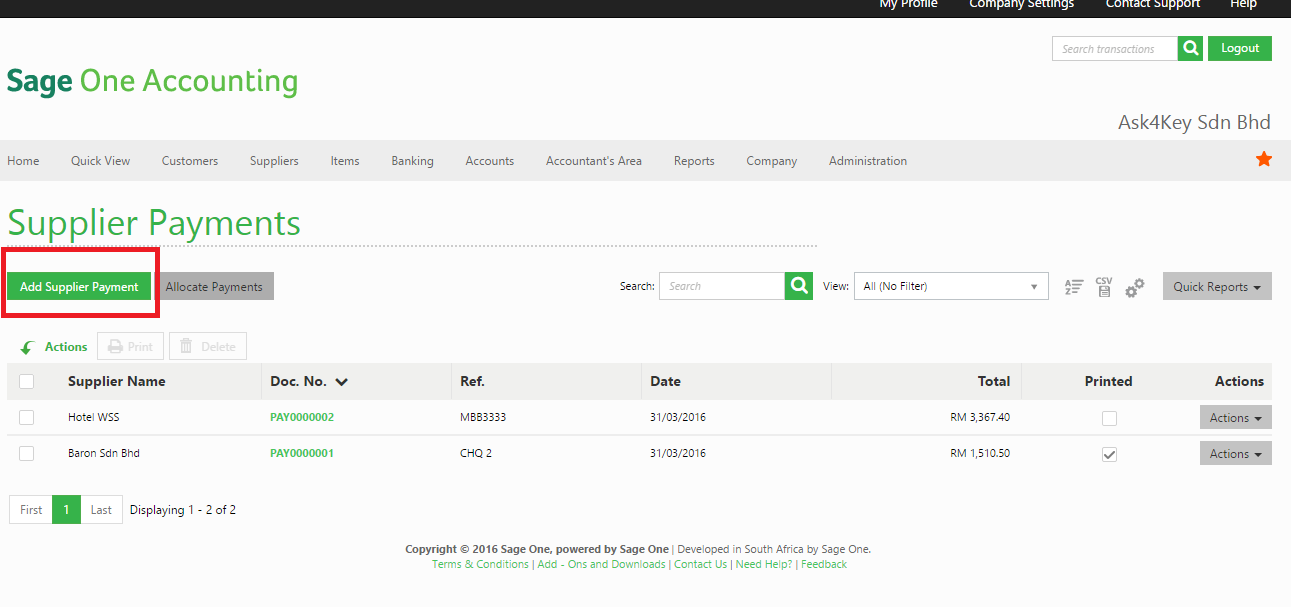Open Add - Ons and Downloads link
Image resolution: width=1291 pixels, height=607 pixels.
[601, 564]
